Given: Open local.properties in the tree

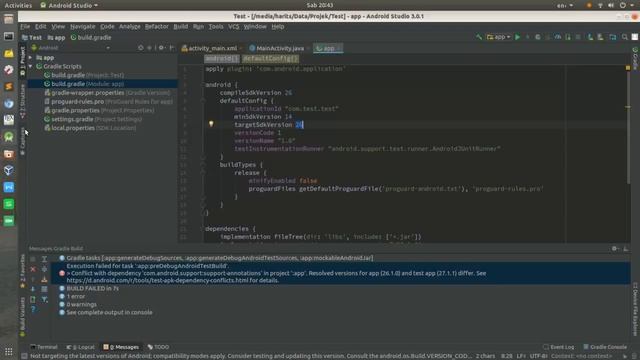Looking at the screenshot, I should point(90,128).
